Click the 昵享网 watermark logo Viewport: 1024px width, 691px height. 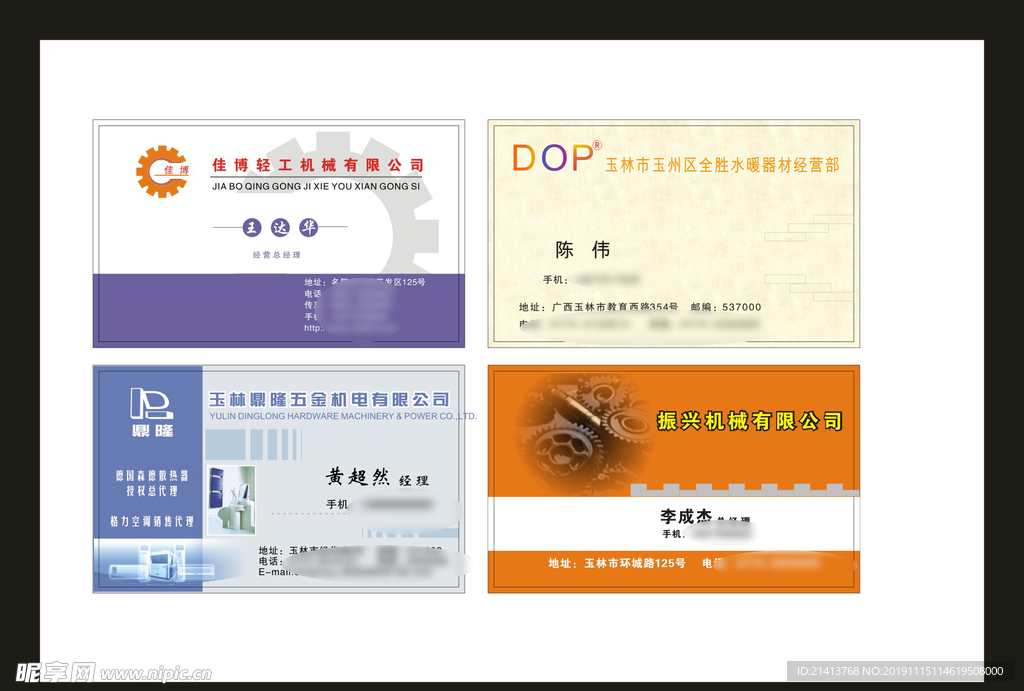click(x=55, y=672)
